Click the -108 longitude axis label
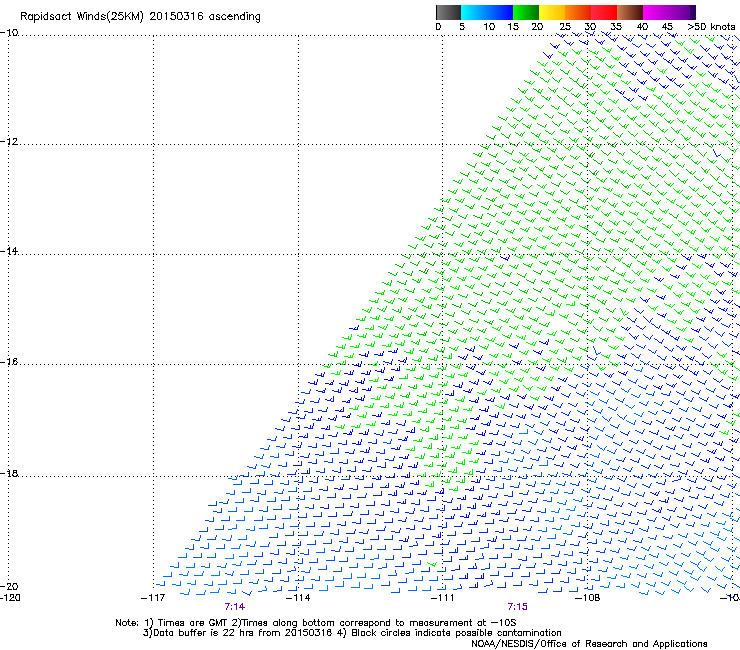The image size is (740, 650). (x=587, y=598)
